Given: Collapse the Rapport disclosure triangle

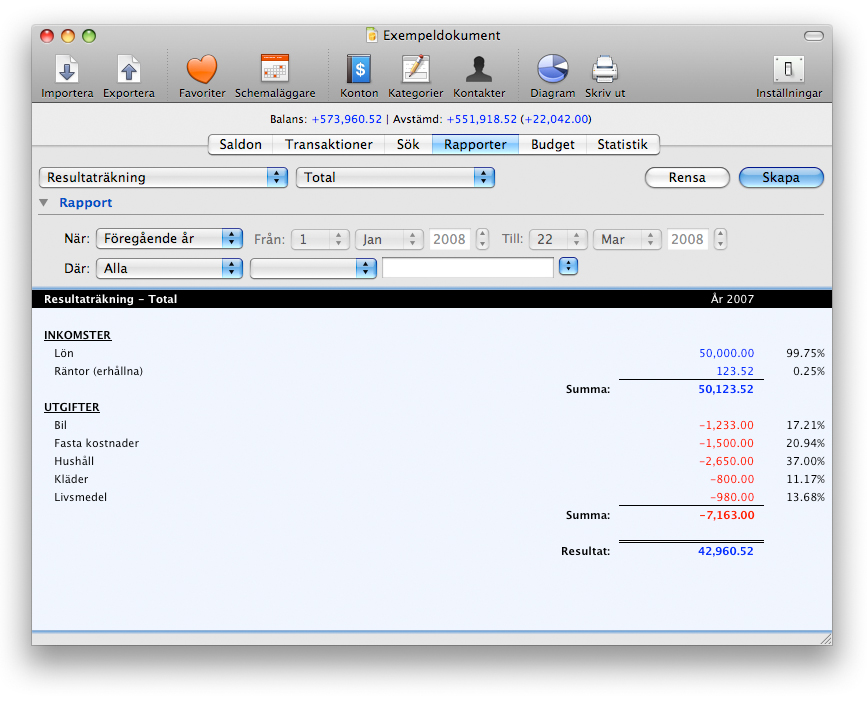Looking at the screenshot, I should [x=44, y=203].
